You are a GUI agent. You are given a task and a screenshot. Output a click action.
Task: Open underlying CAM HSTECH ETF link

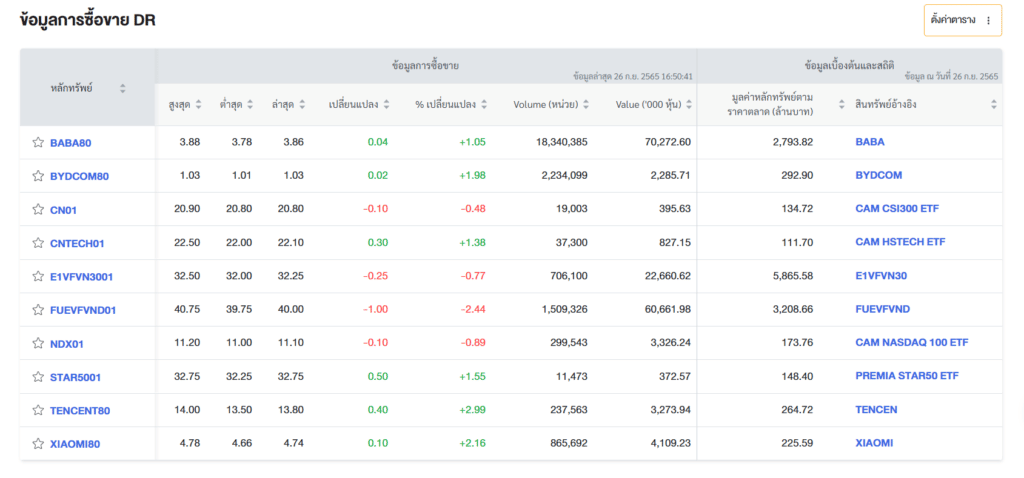(x=900, y=242)
